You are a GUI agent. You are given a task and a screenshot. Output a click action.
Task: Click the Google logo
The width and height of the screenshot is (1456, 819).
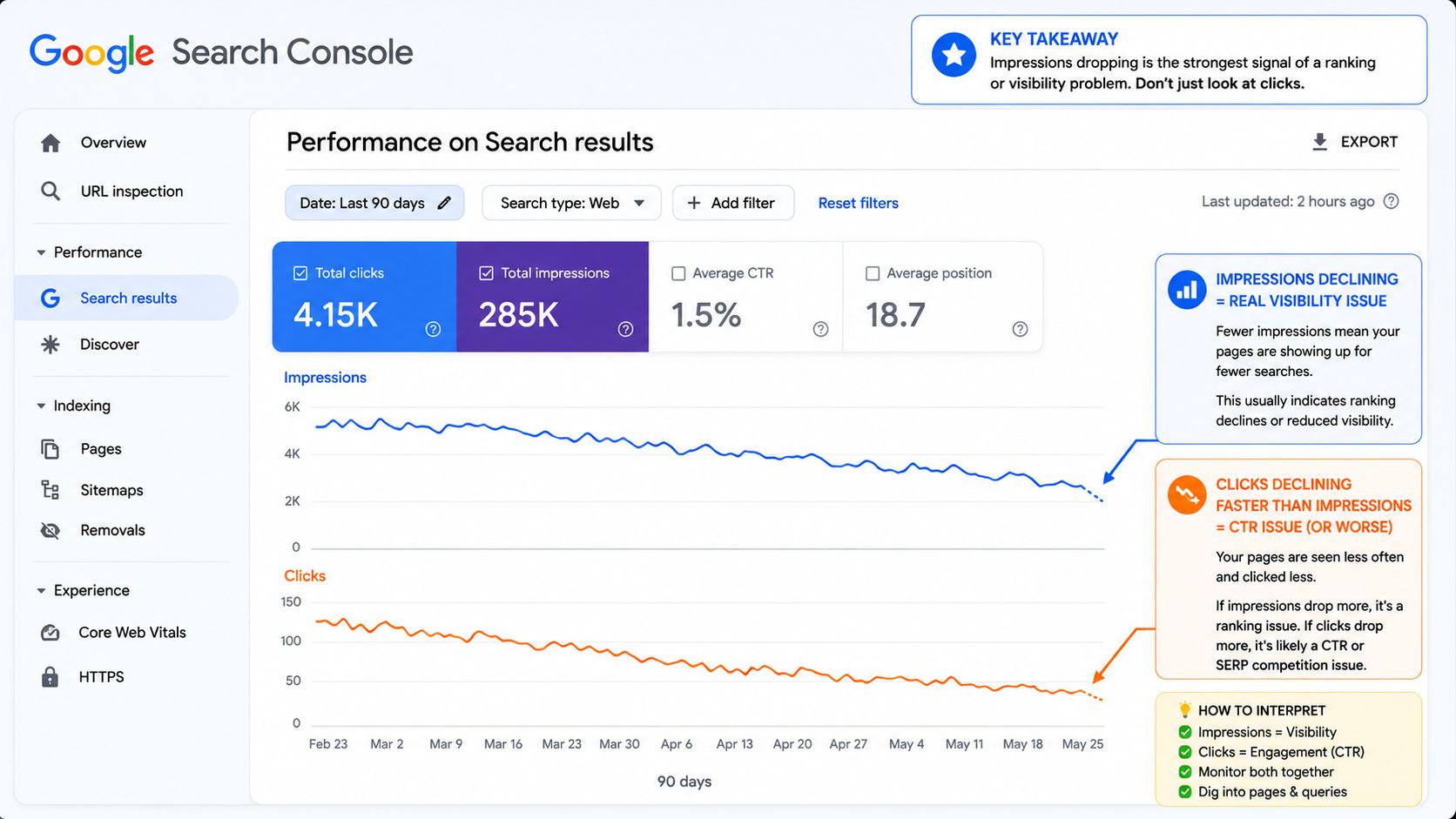92,53
